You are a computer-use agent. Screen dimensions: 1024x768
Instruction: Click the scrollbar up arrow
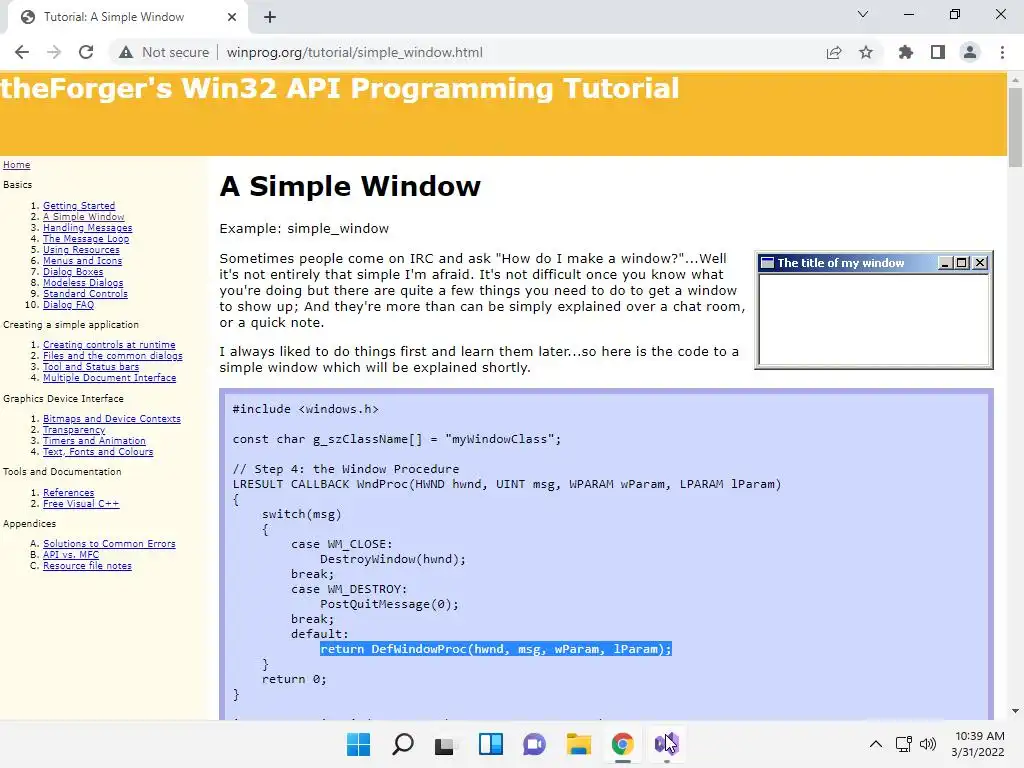coord(1015,80)
